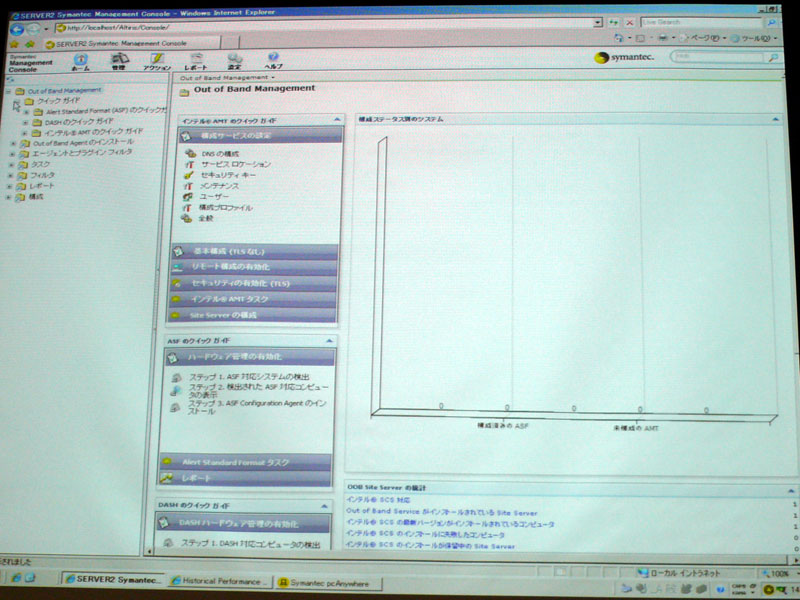Click the Live Search input field
Image resolution: width=800 pixels, height=600 pixels.
[703, 22]
